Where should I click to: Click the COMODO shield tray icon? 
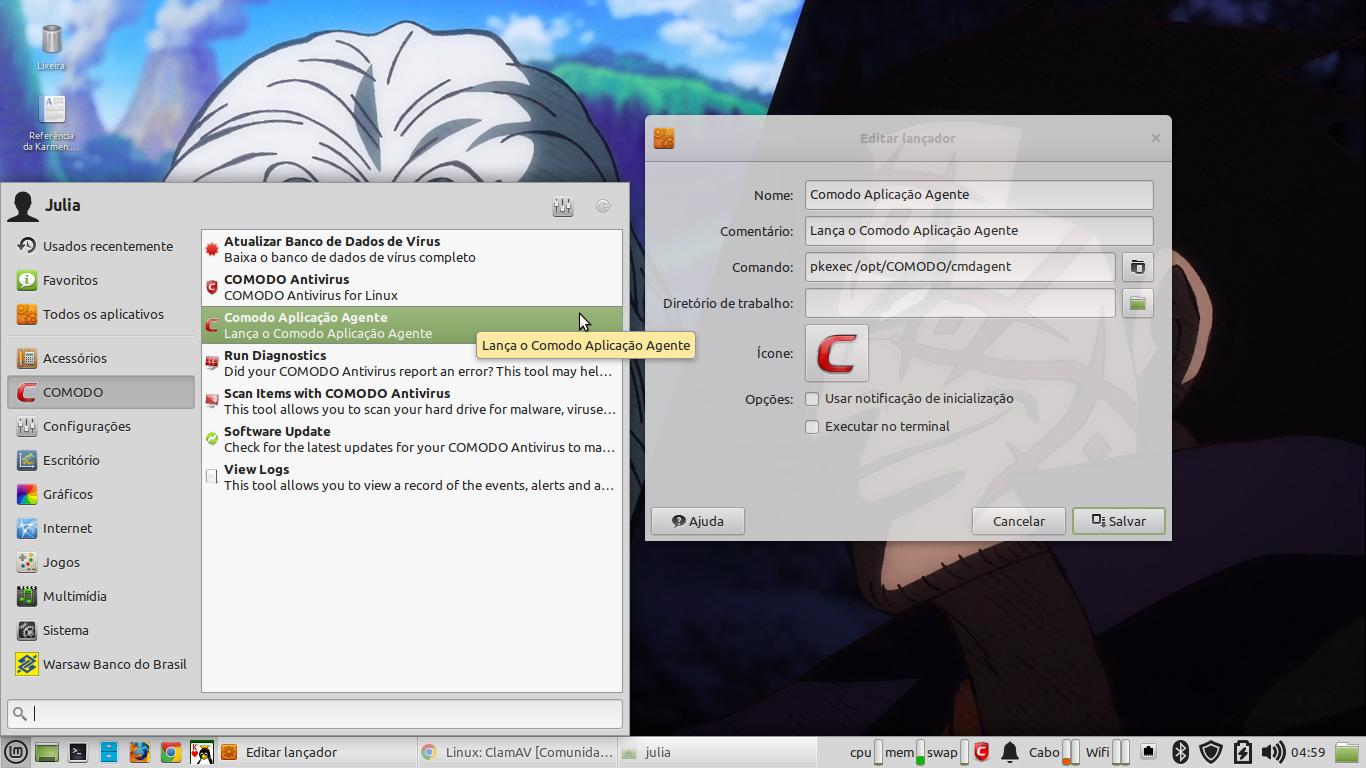coord(982,752)
